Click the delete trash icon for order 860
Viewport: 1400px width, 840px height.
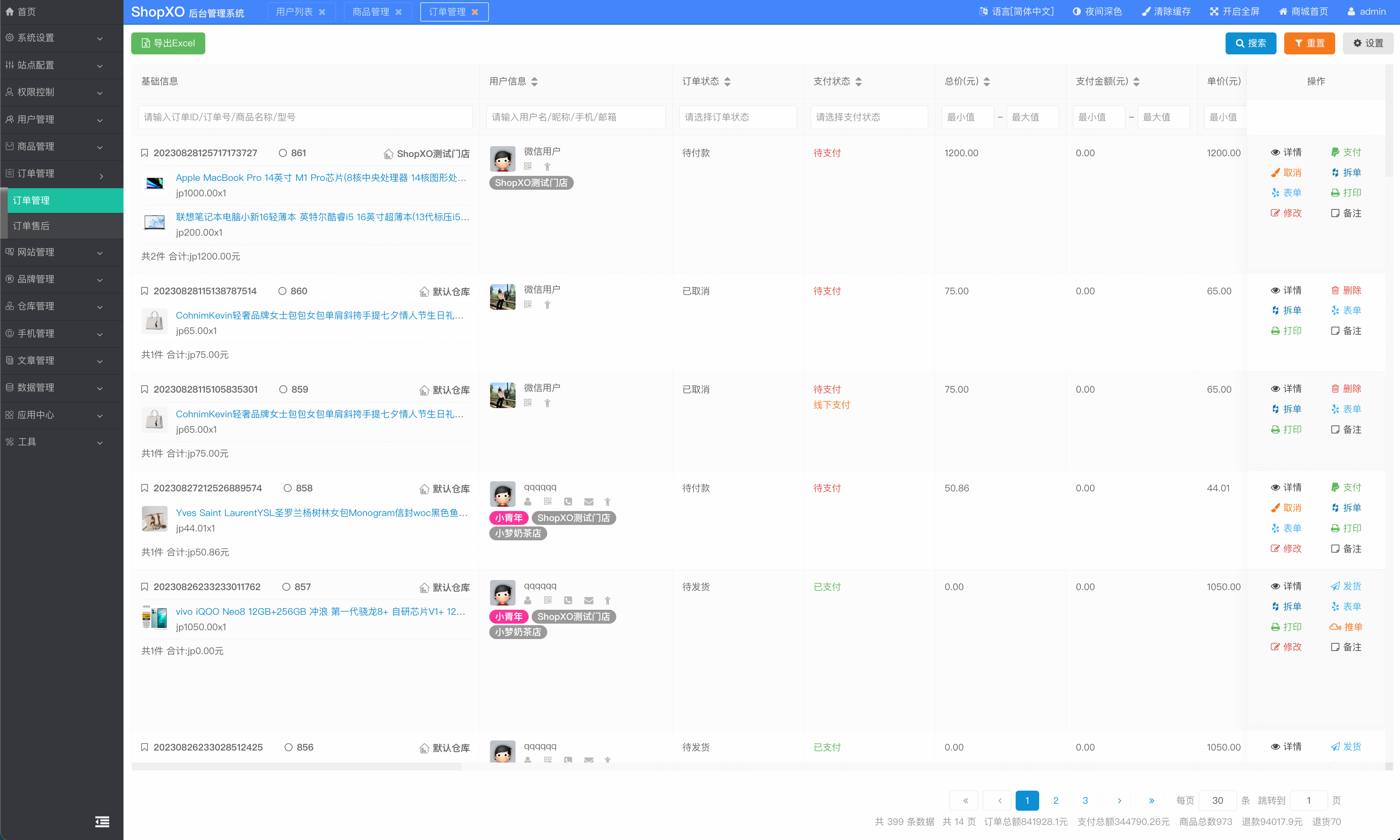tap(1335, 290)
